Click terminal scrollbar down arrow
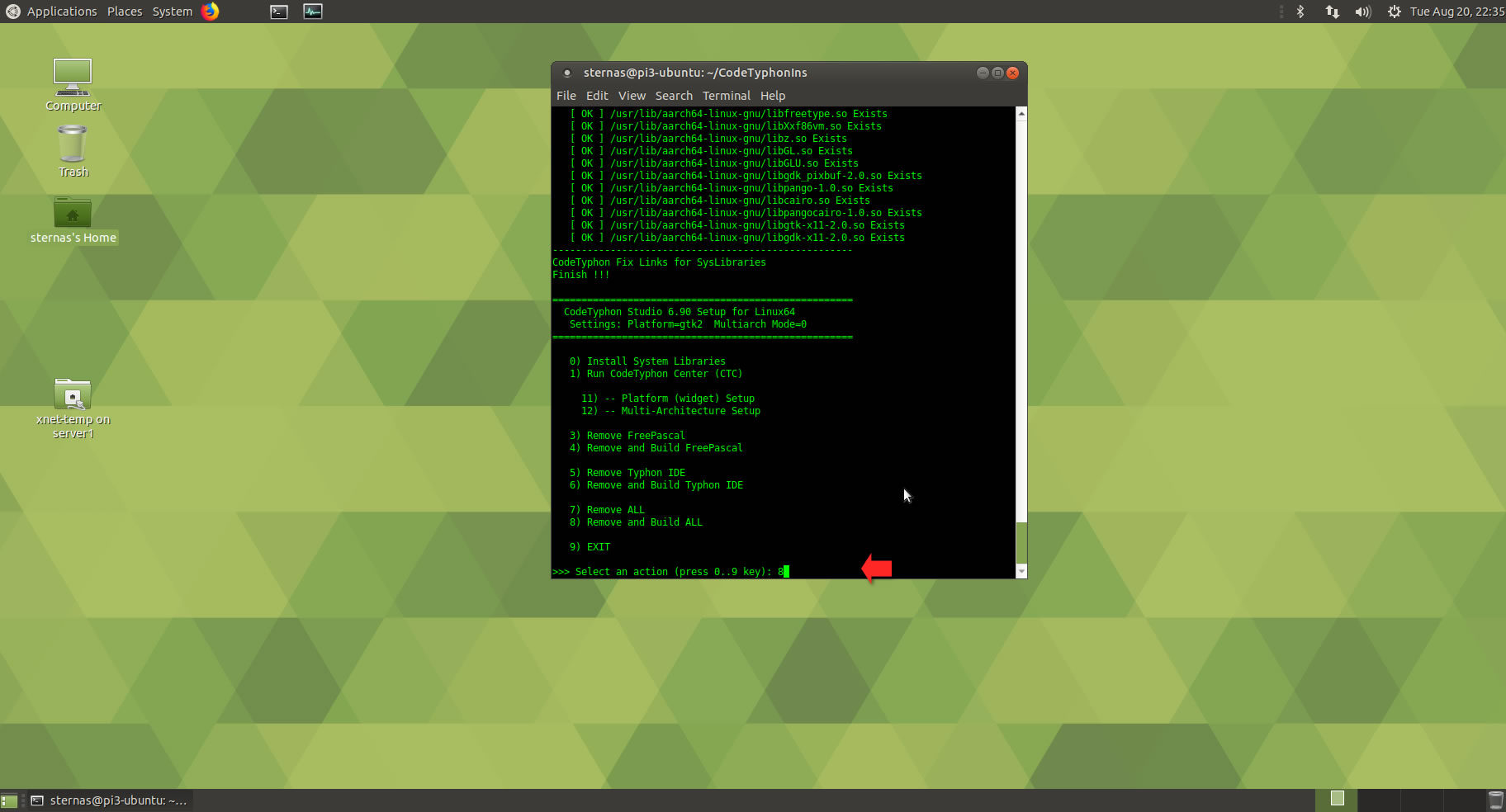Image resolution: width=1506 pixels, height=812 pixels. coord(1021,571)
